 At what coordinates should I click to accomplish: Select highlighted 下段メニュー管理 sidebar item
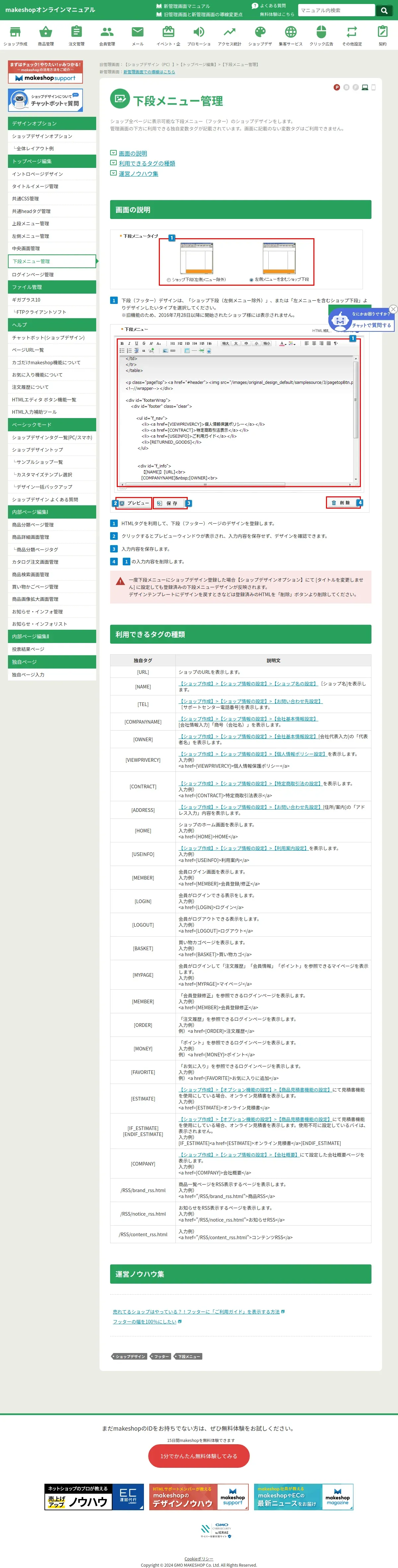click(x=52, y=261)
